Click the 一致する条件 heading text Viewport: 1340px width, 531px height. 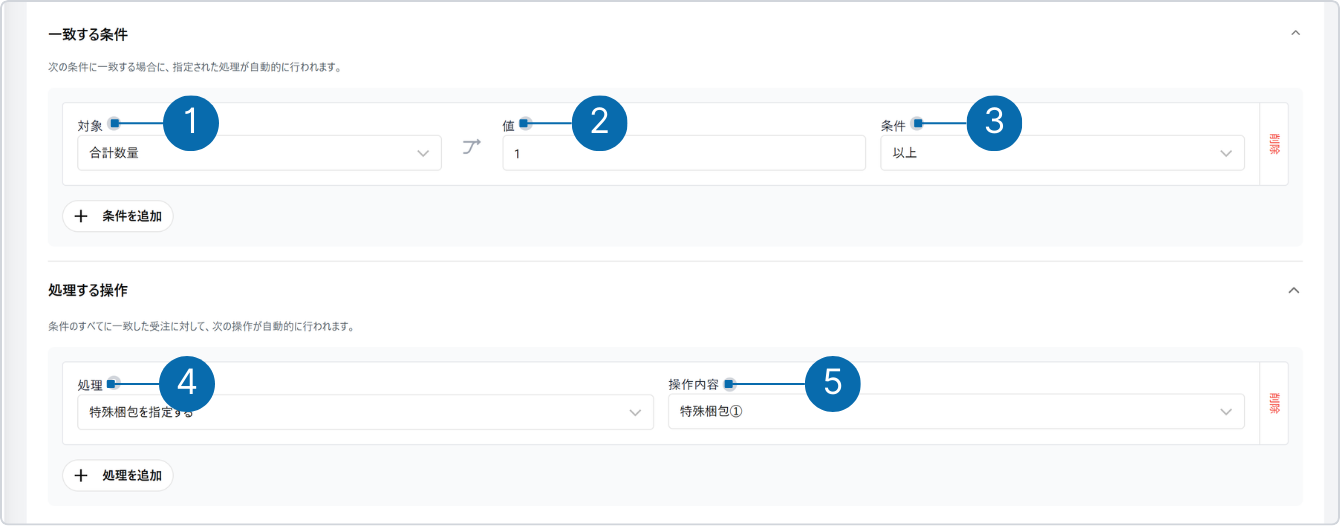pos(88,33)
